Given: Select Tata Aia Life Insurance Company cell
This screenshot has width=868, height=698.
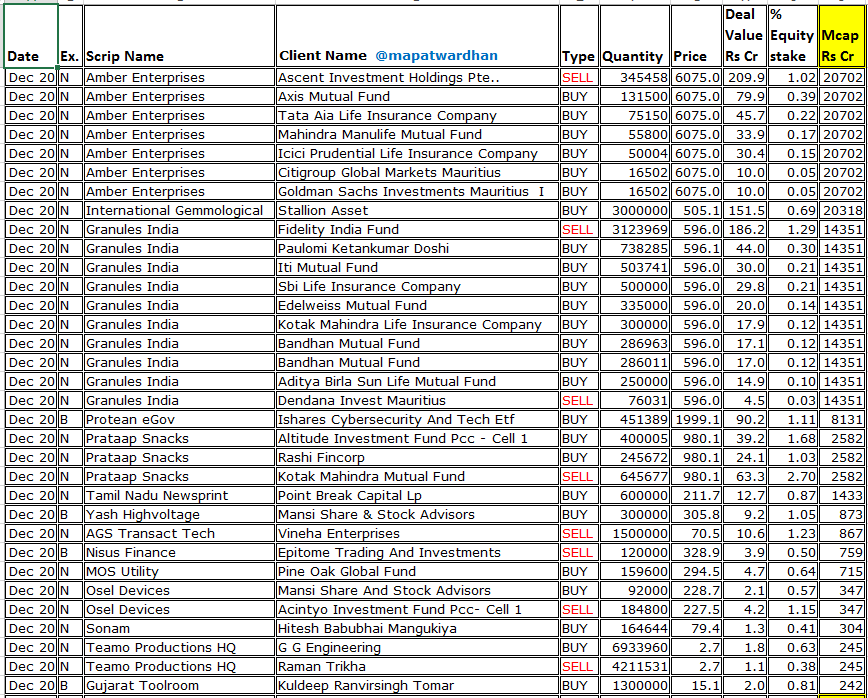Looking at the screenshot, I should (417, 116).
